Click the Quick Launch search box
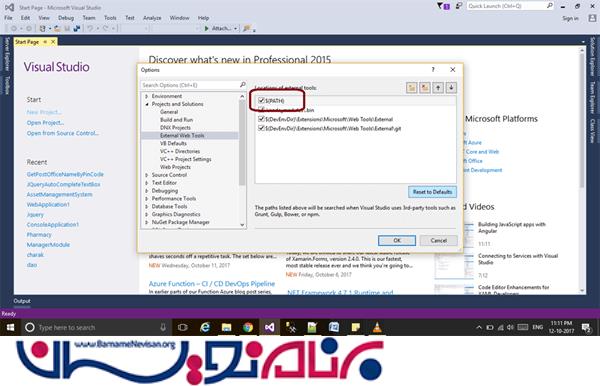Image resolution: width=600 pixels, height=386 pixels. pyautogui.click(x=510, y=6)
